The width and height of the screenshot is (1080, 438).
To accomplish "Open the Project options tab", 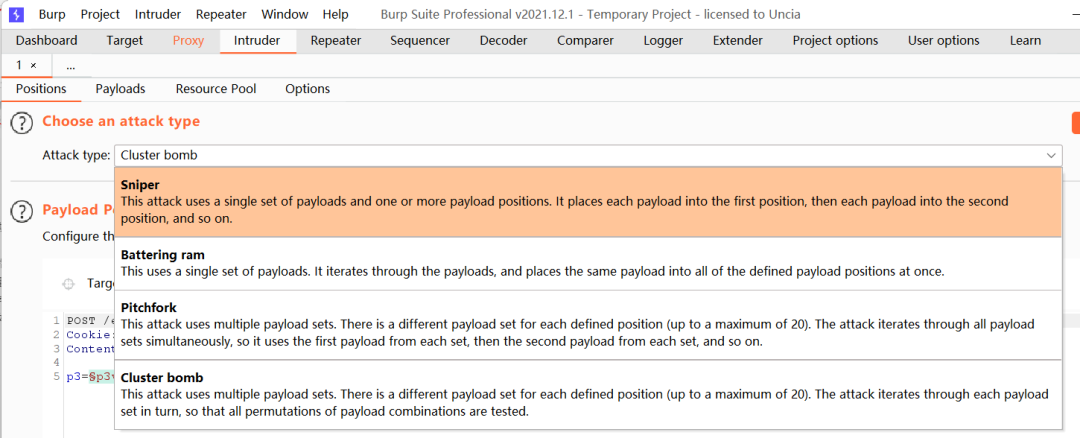I will (835, 41).
